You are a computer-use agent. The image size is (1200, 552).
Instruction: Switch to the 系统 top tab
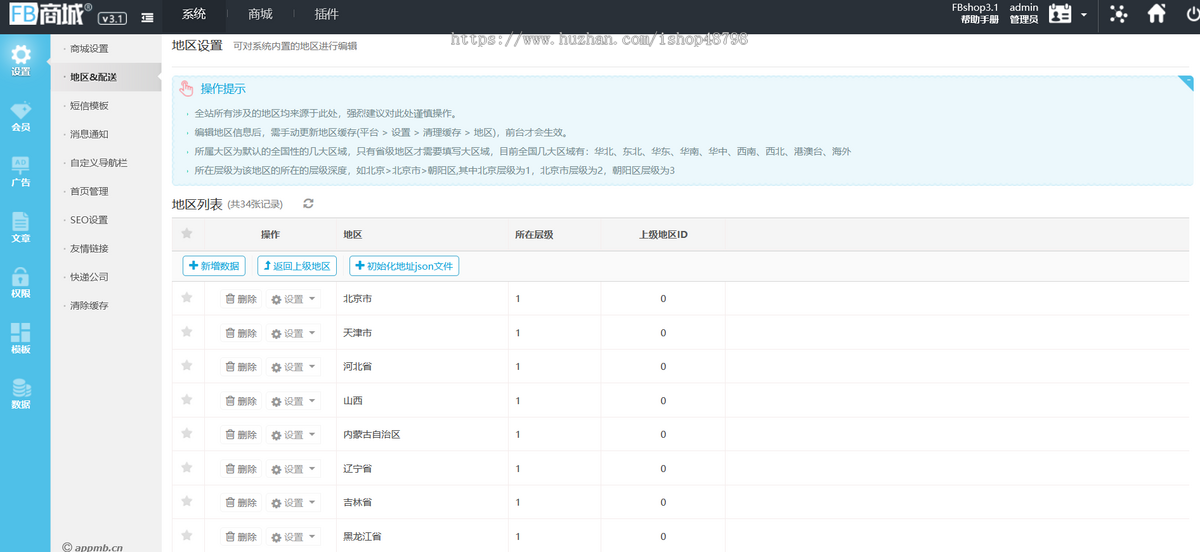click(x=194, y=14)
